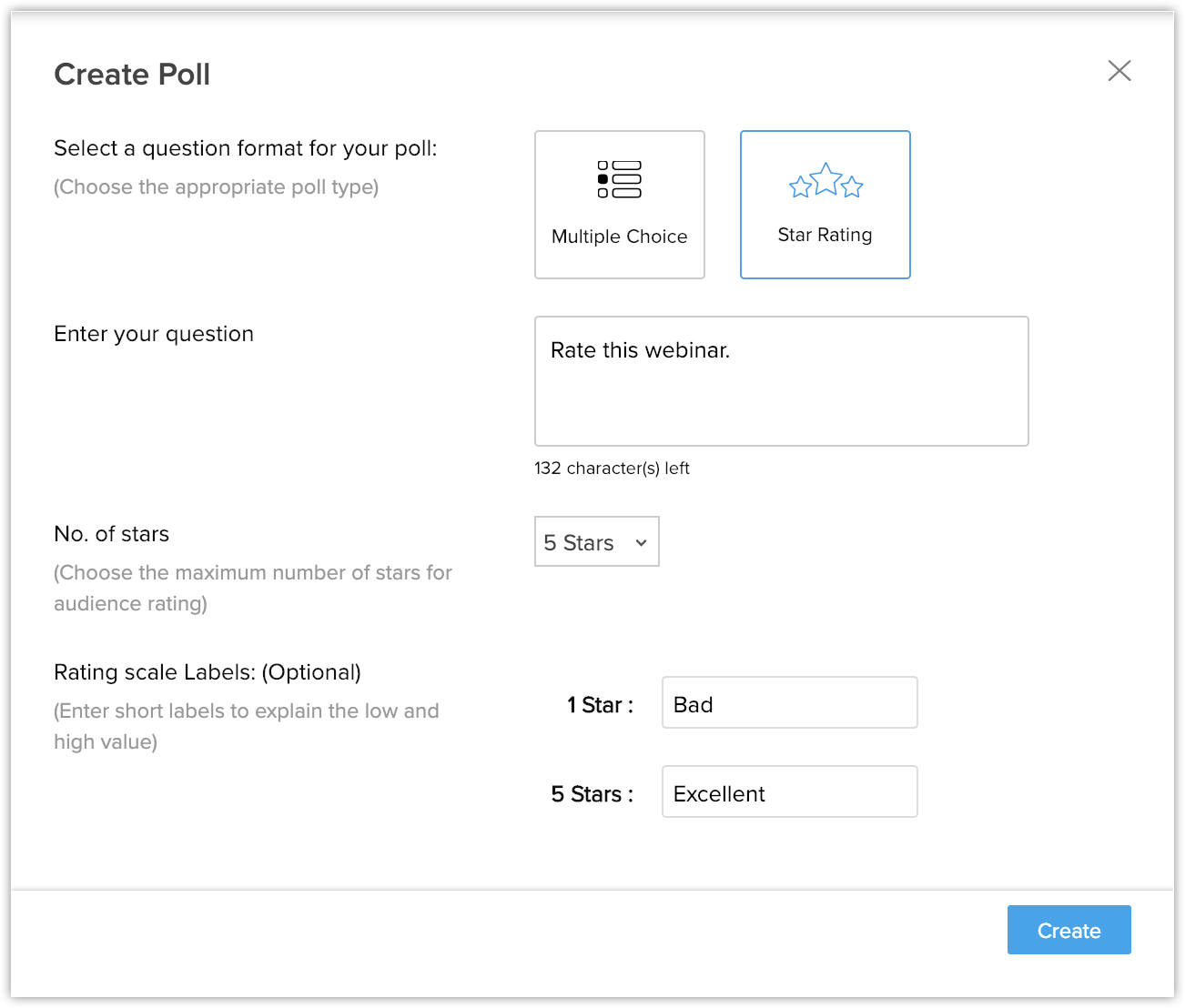The image size is (1185, 1008).
Task: Click the '1 Star :' field label
Action: (600, 705)
